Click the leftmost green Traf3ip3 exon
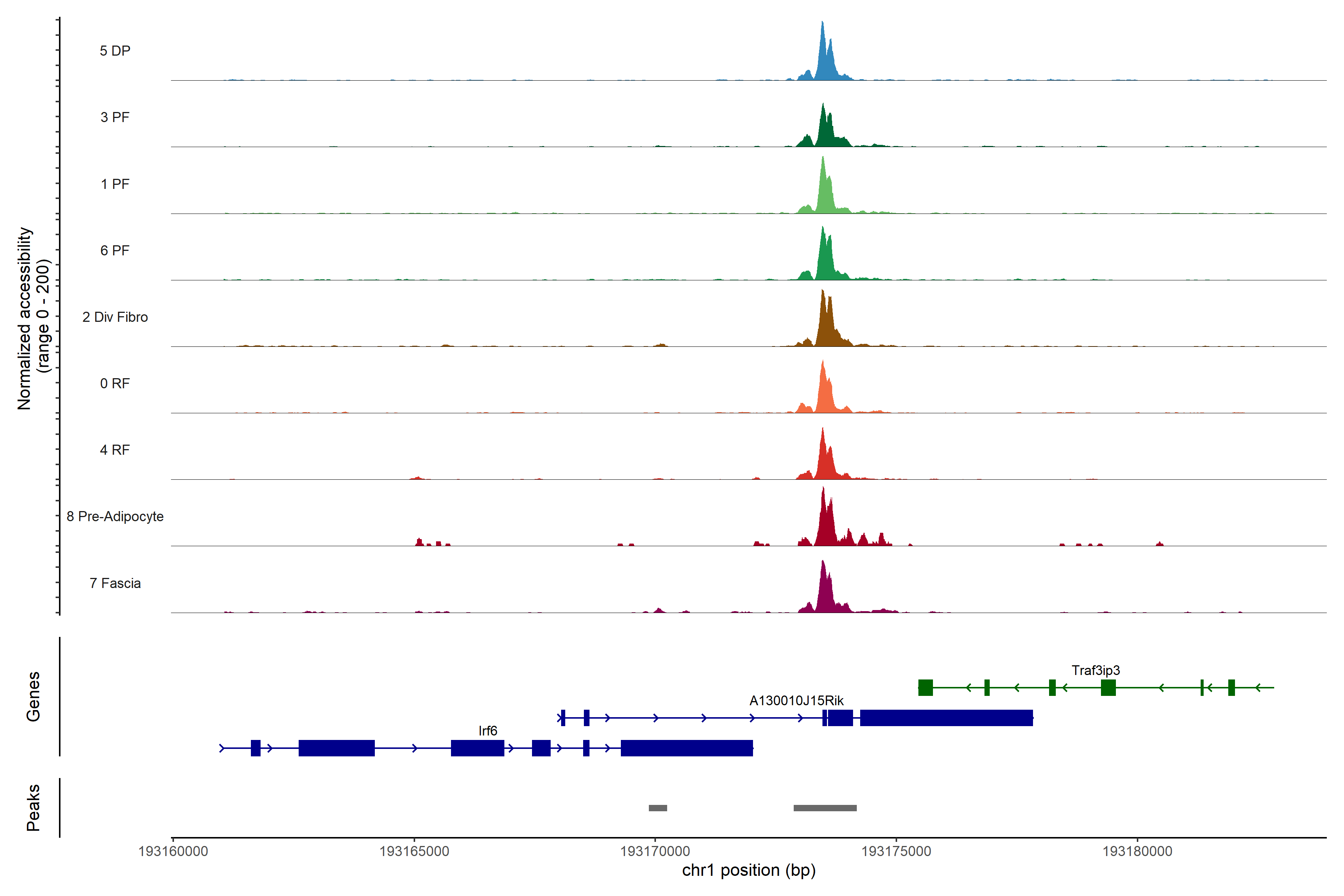 click(925, 687)
